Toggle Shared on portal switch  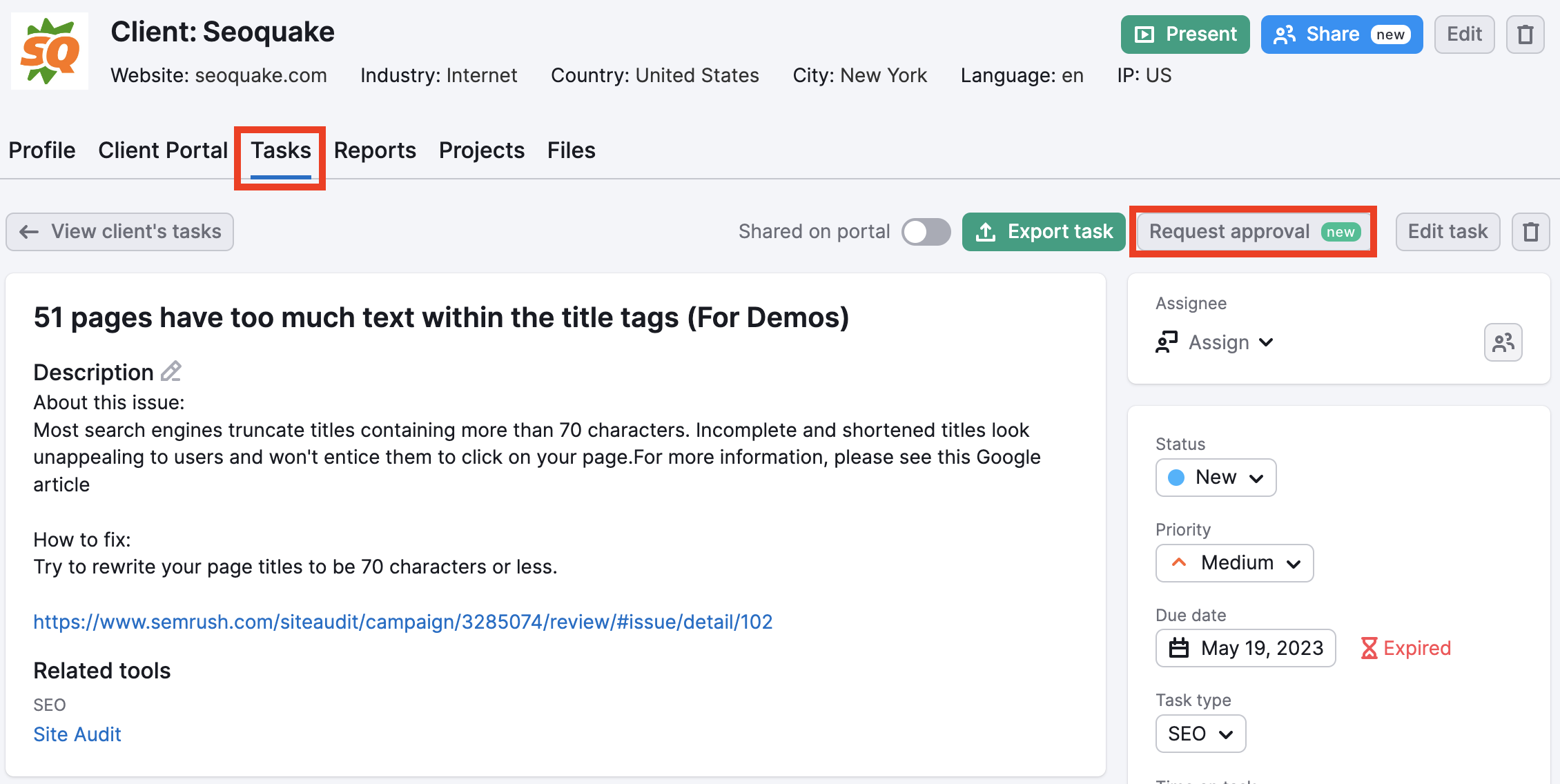tap(926, 232)
